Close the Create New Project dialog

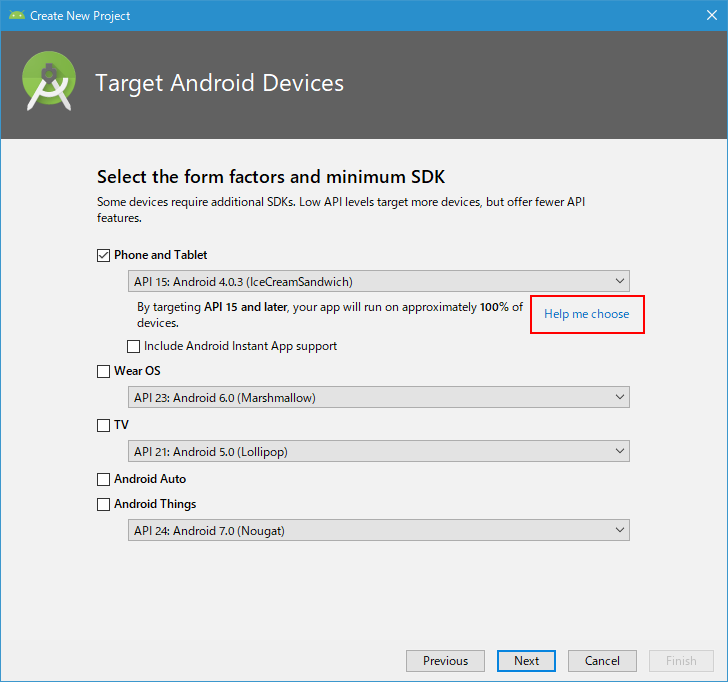[x=712, y=15]
